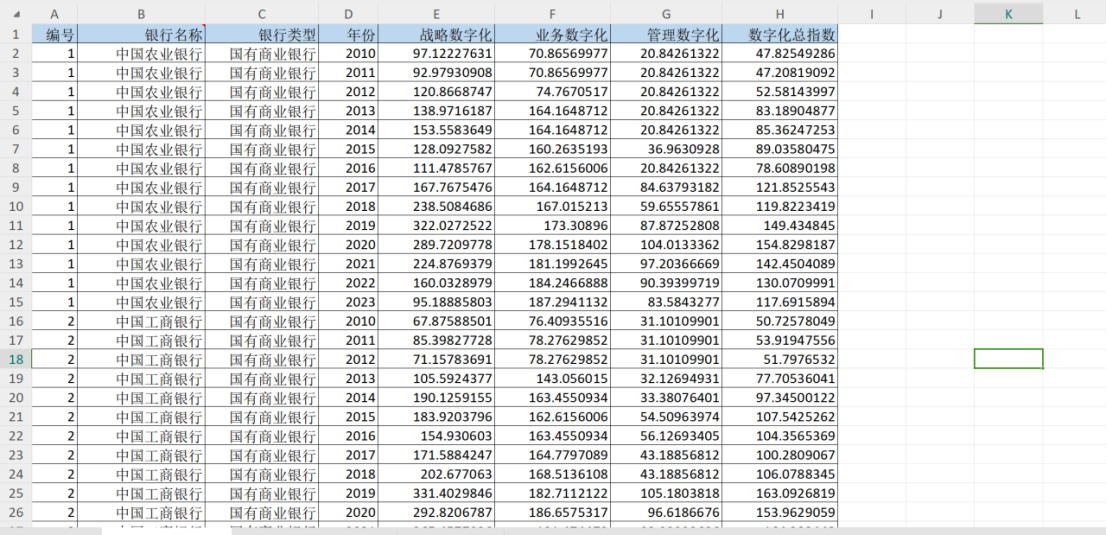This screenshot has height=535, width=1107.
Task: Select cell with value 104.0133362
Action: pyautogui.click(x=666, y=244)
